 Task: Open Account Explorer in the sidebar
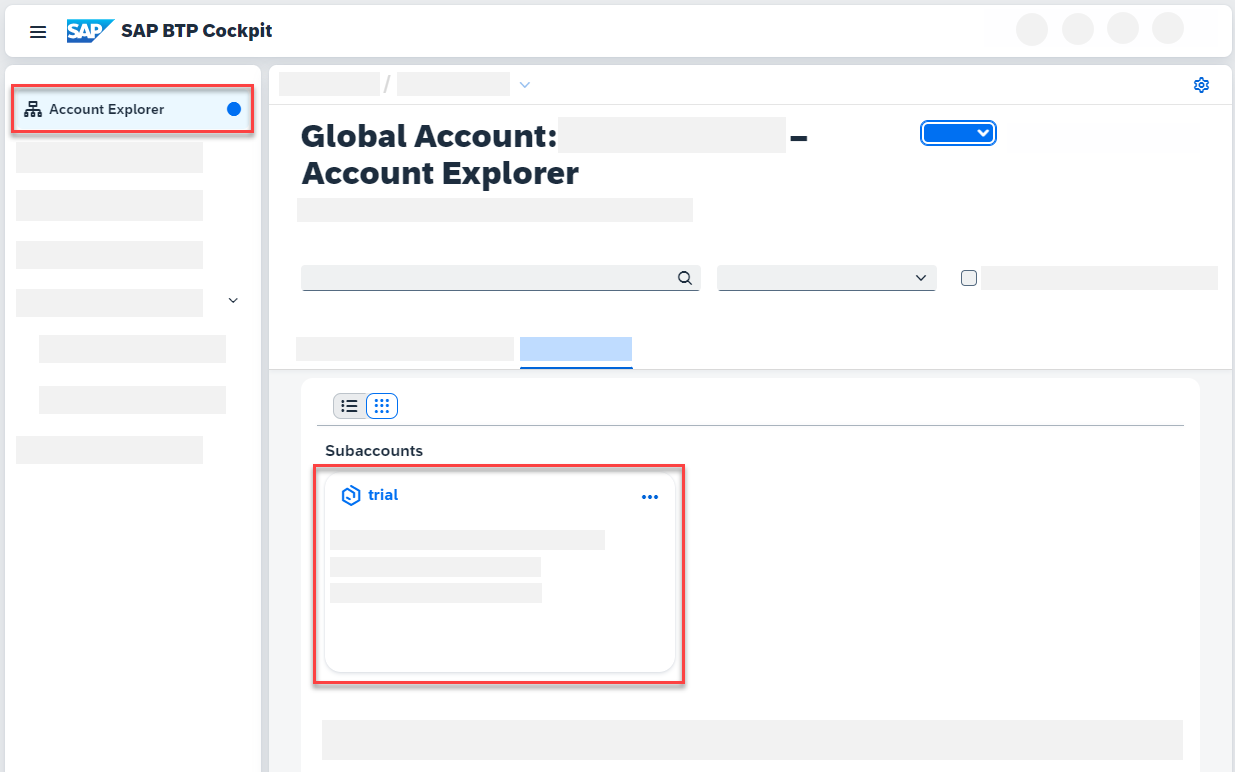point(132,109)
